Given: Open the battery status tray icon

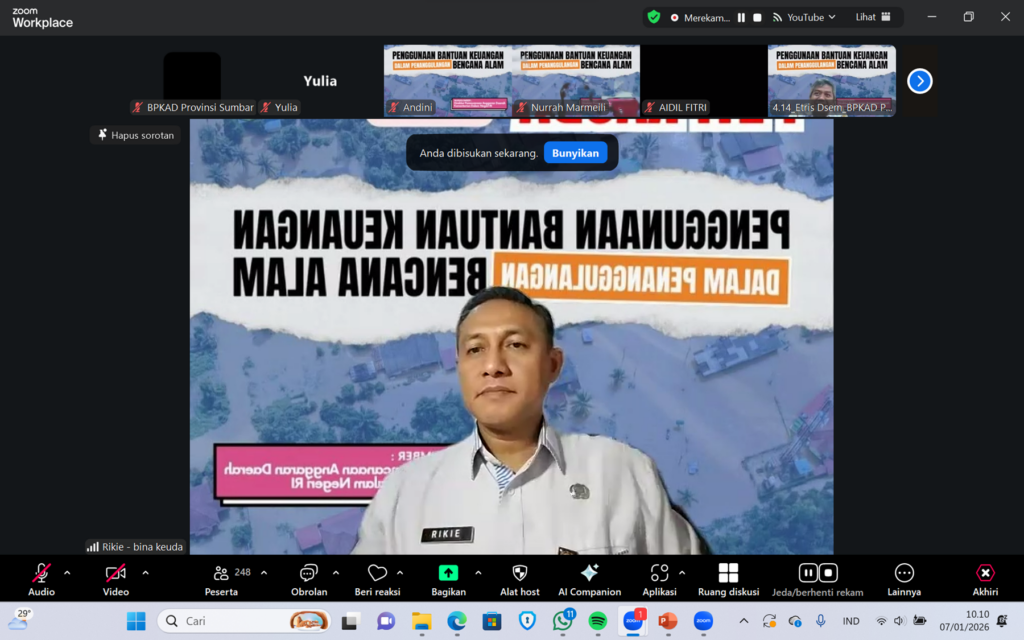Looking at the screenshot, I should tap(920, 621).
